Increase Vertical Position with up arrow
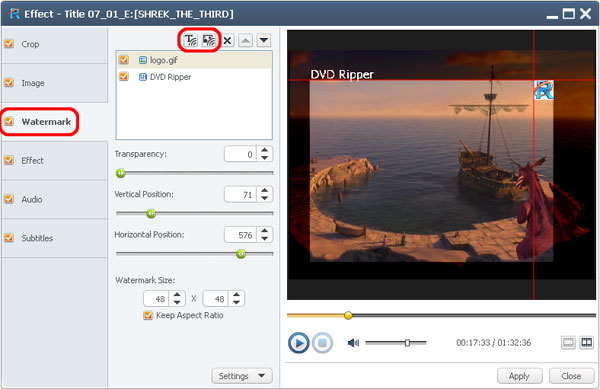600x389 pixels. [x=264, y=190]
